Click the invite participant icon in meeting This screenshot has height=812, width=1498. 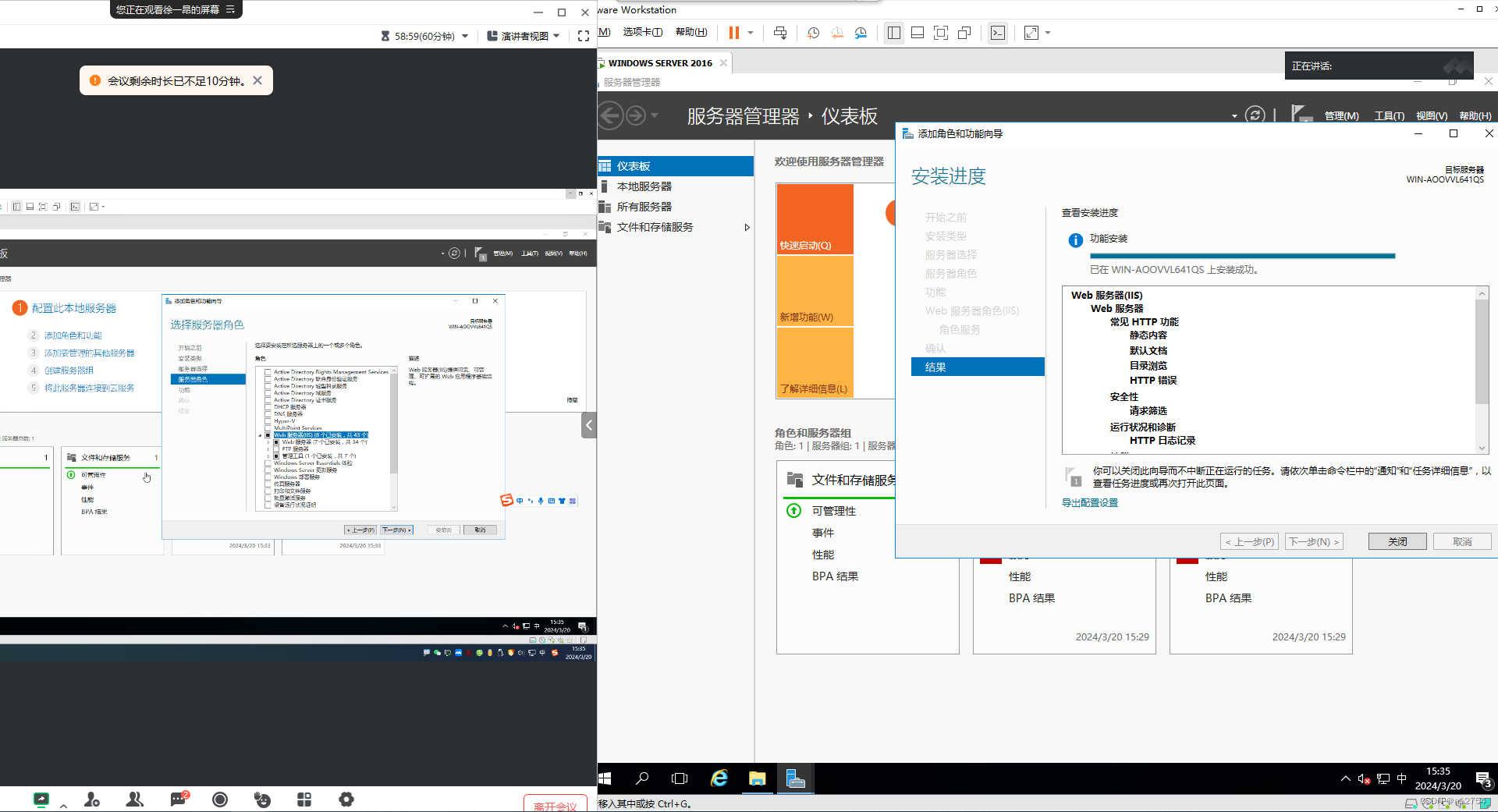[x=92, y=799]
